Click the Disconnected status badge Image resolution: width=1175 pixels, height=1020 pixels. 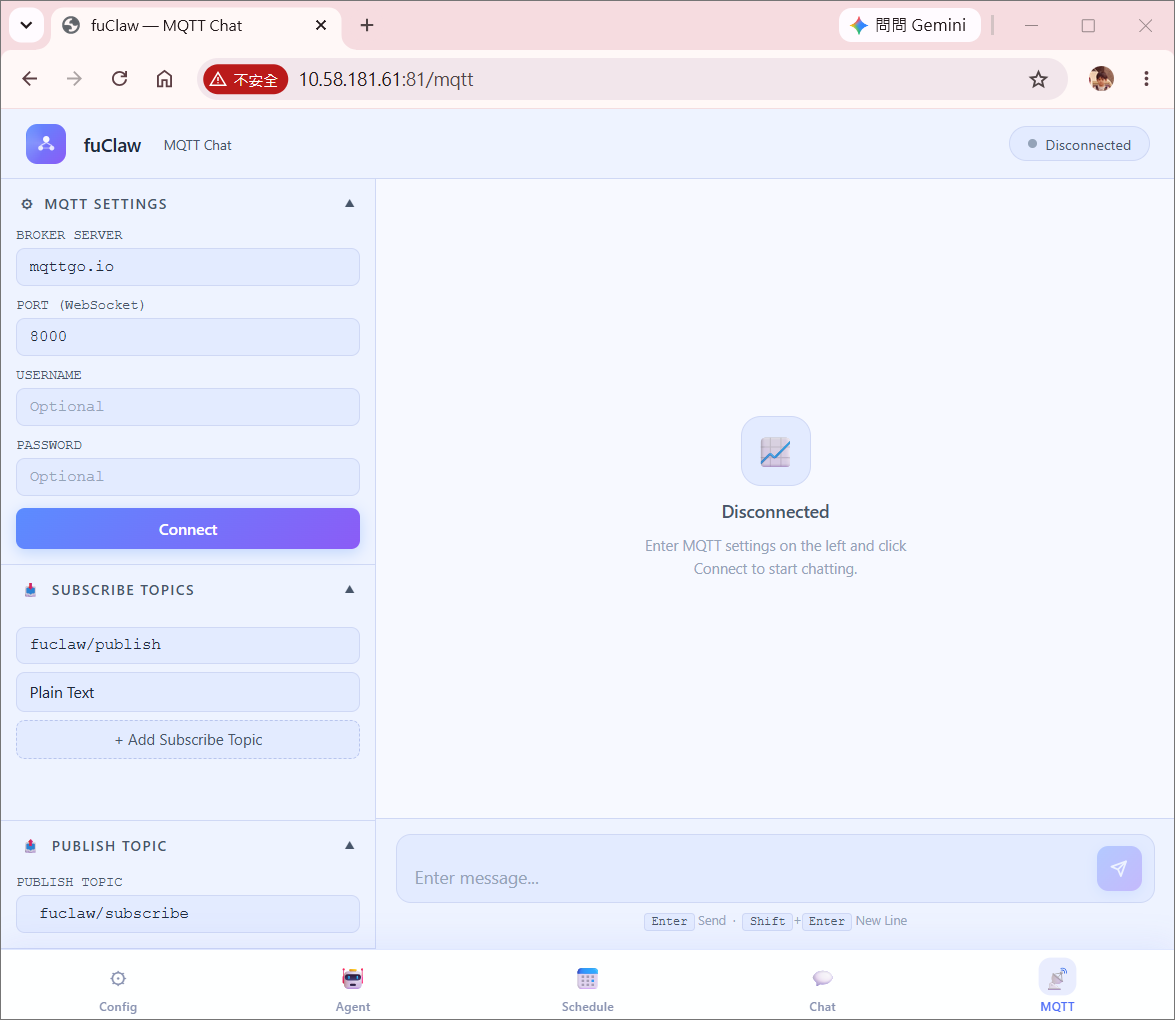click(1079, 145)
